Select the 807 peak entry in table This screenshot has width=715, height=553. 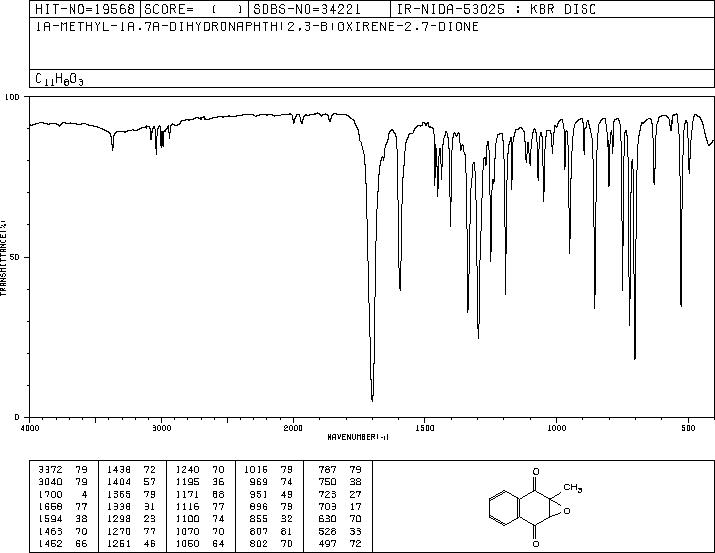coord(272,531)
